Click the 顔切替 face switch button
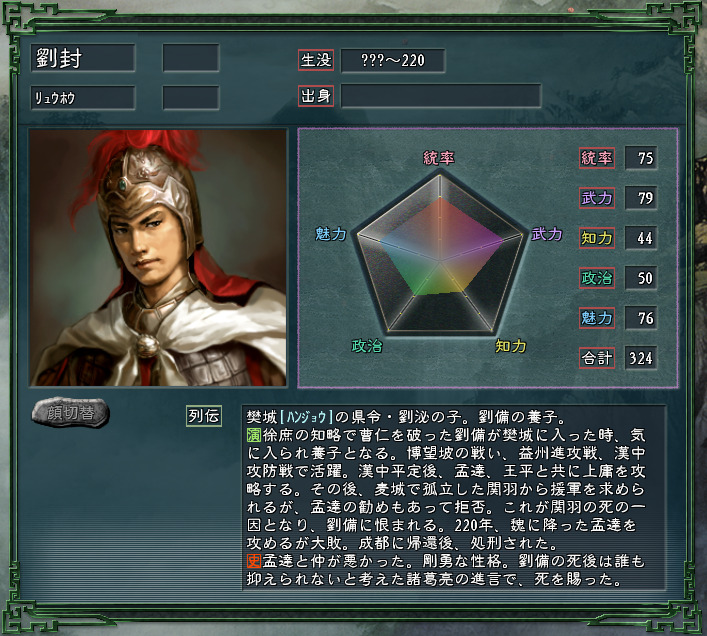The width and height of the screenshot is (707, 636). [x=70, y=412]
